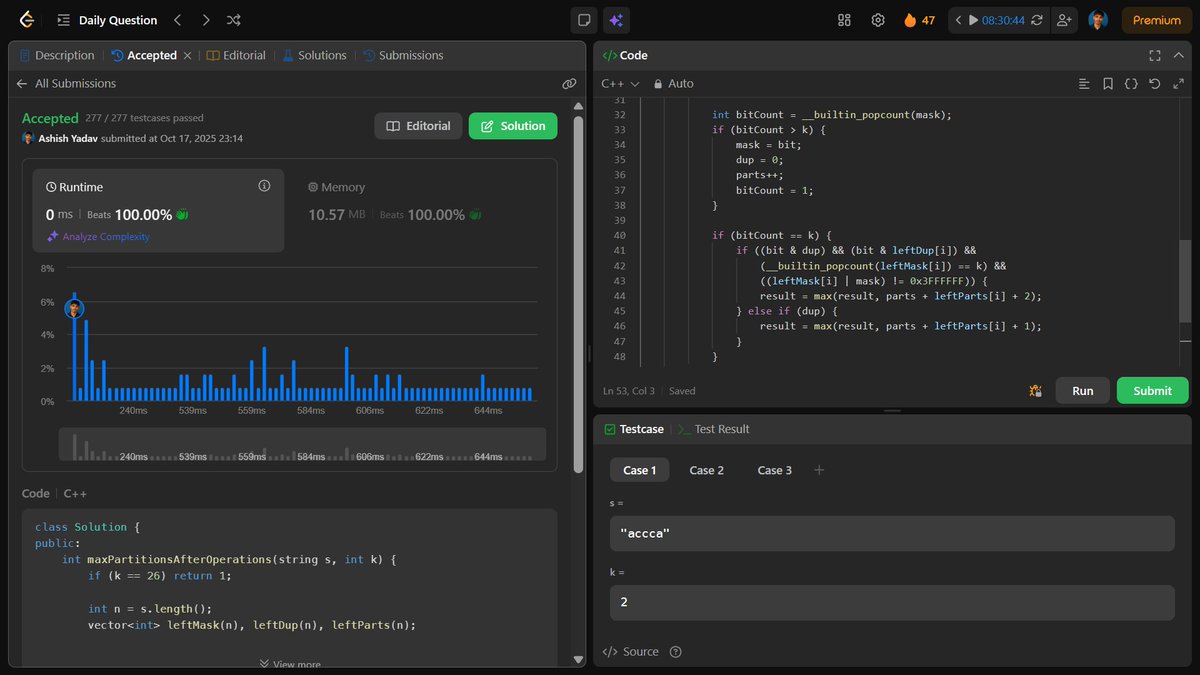1200x675 pixels.
Task: Maximize the Code panel fullscreen icon
Action: [x=1155, y=55]
